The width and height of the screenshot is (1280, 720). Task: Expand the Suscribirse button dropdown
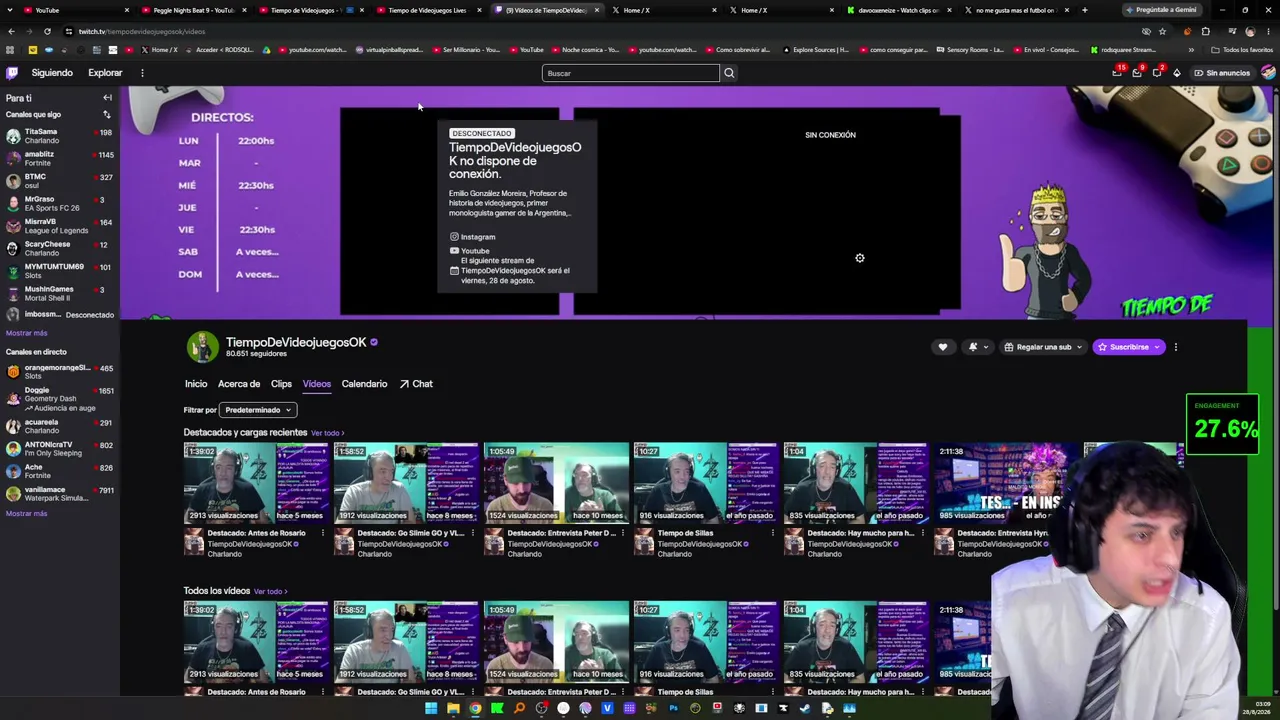[1157, 347]
